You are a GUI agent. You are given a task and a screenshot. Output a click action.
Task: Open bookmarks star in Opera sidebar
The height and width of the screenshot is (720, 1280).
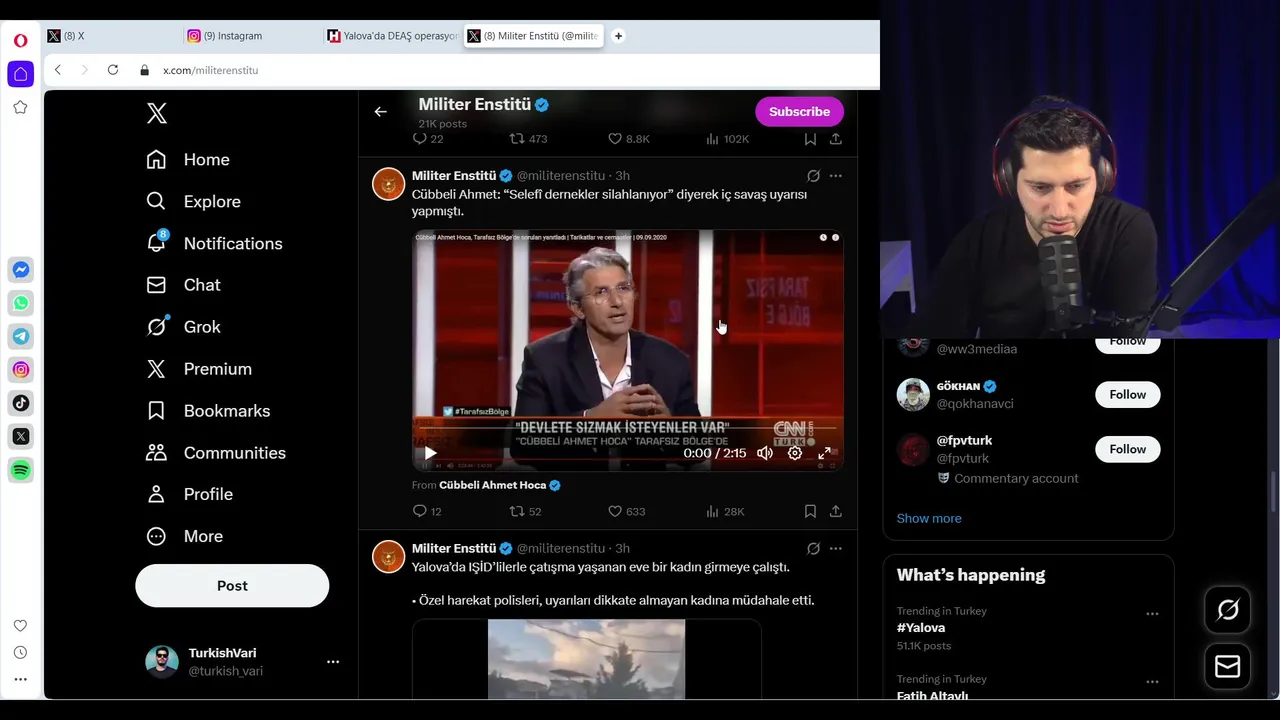(x=20, y=107)
